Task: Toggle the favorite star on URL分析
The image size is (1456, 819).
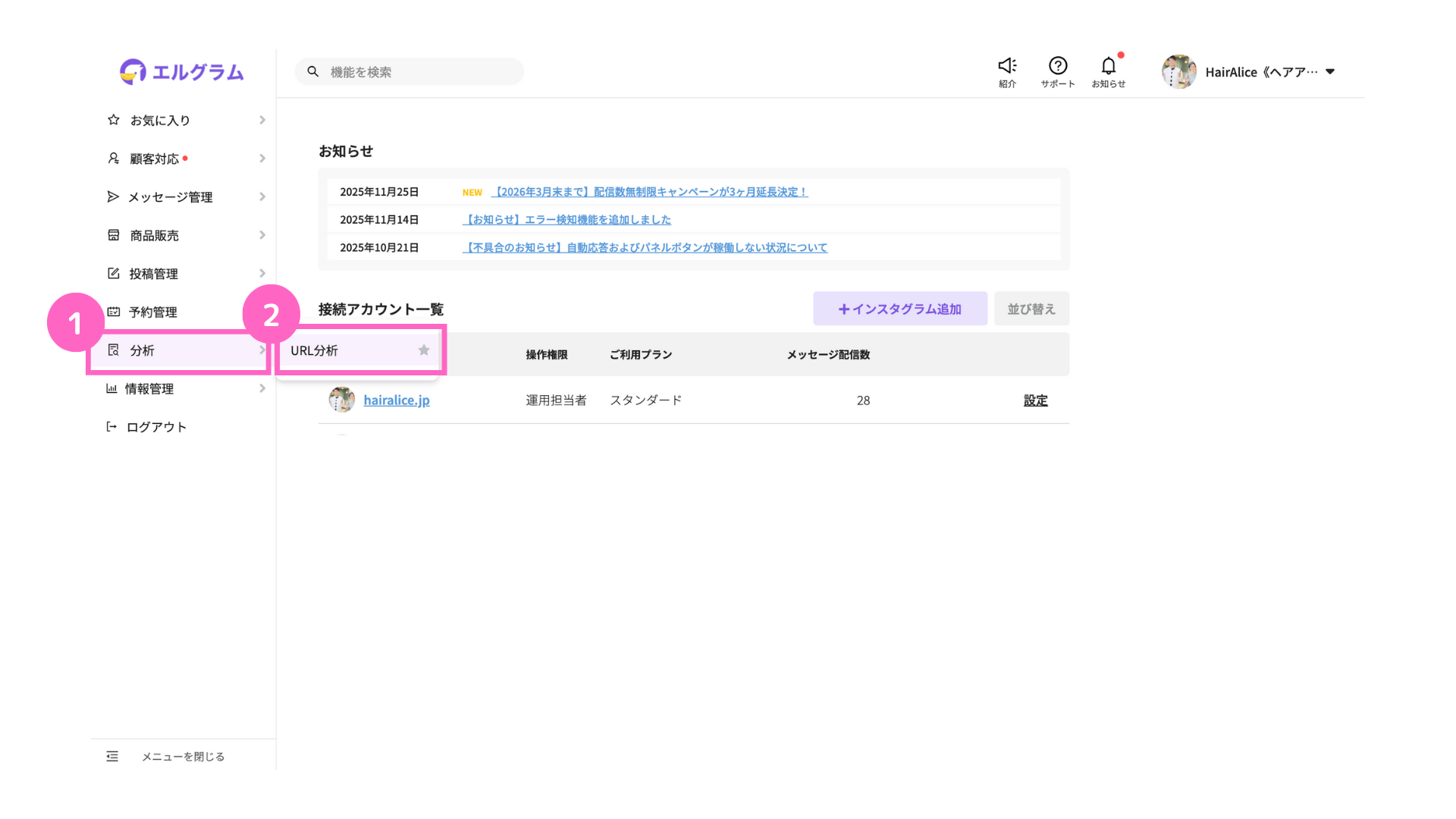Action: (424, 350)
